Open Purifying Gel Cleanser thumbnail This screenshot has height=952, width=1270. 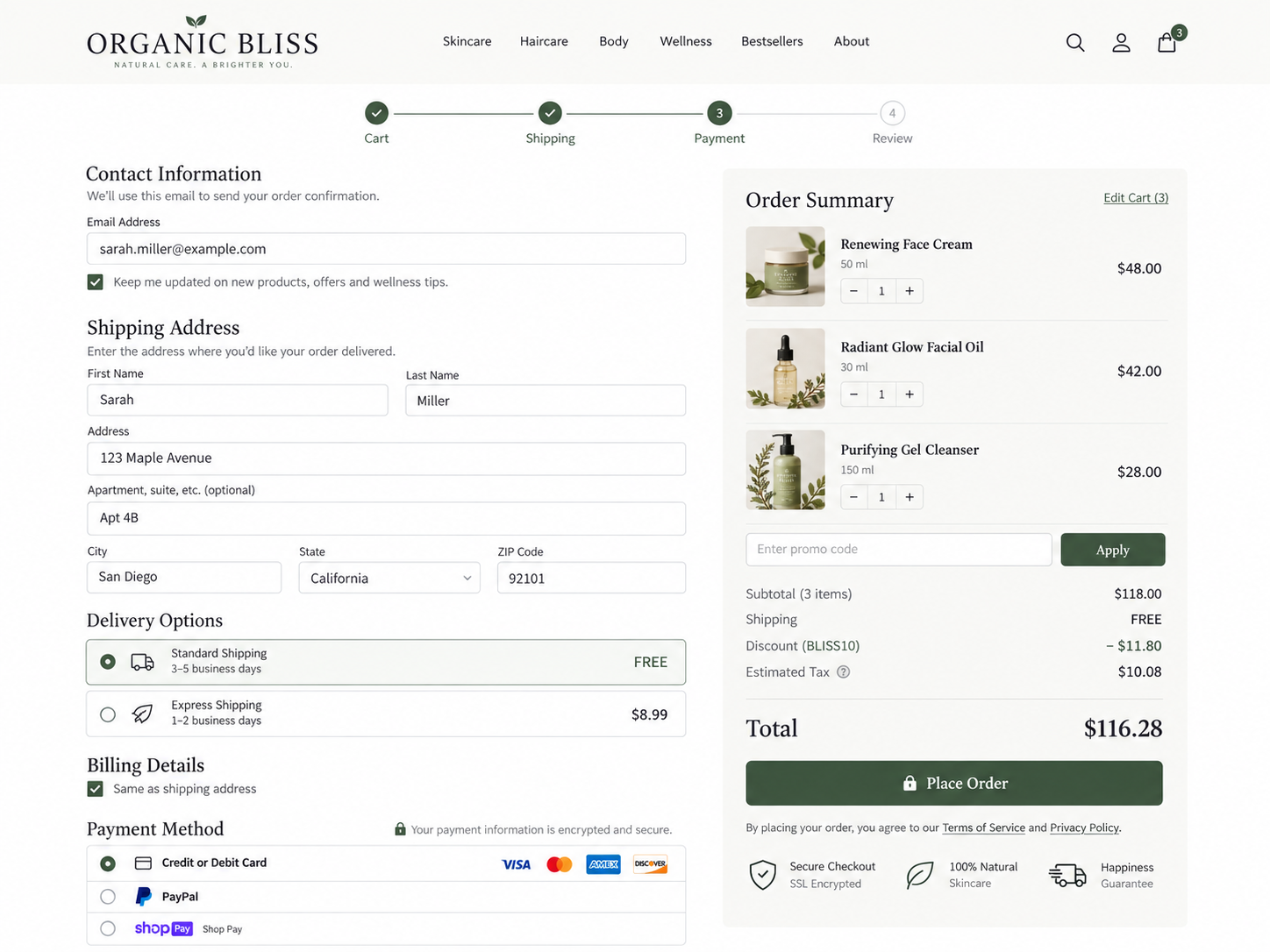[785, 470]
